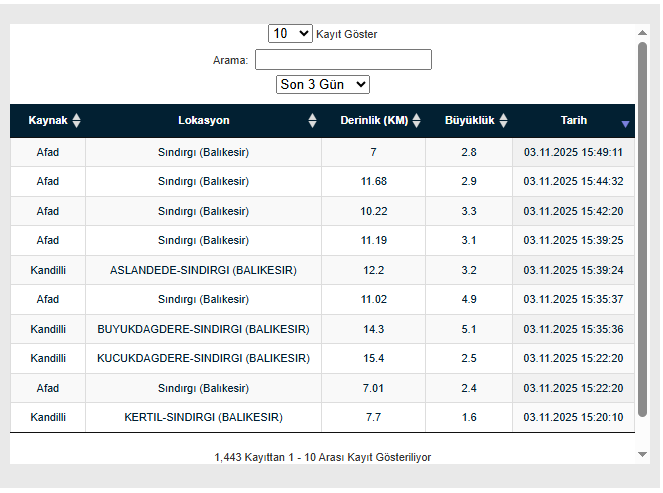Open the 10 records per page dropdown

(290, 34)
